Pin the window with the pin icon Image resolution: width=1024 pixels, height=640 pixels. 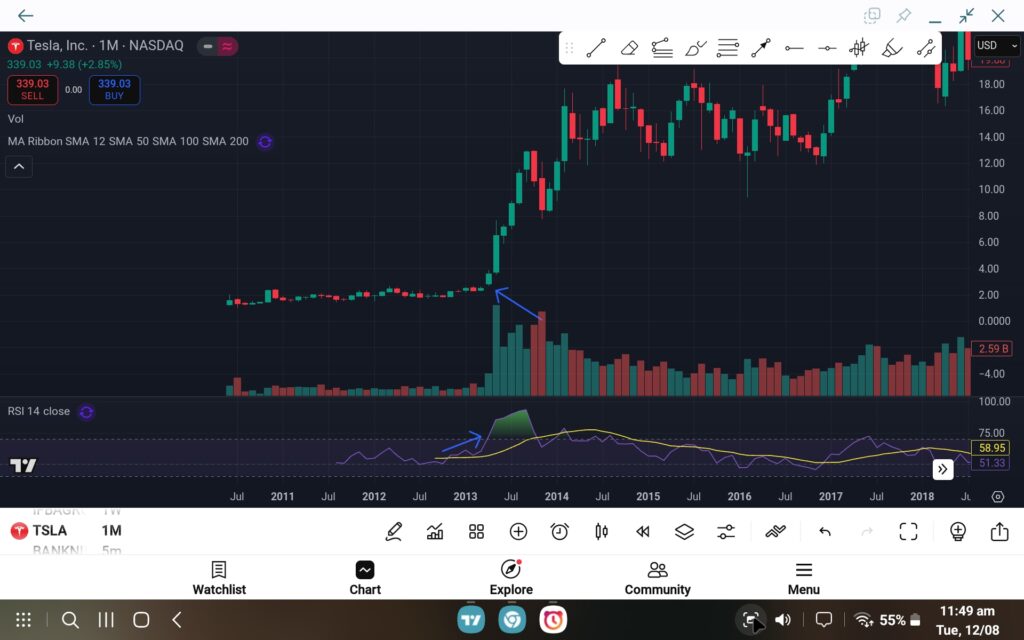[904, 16]
